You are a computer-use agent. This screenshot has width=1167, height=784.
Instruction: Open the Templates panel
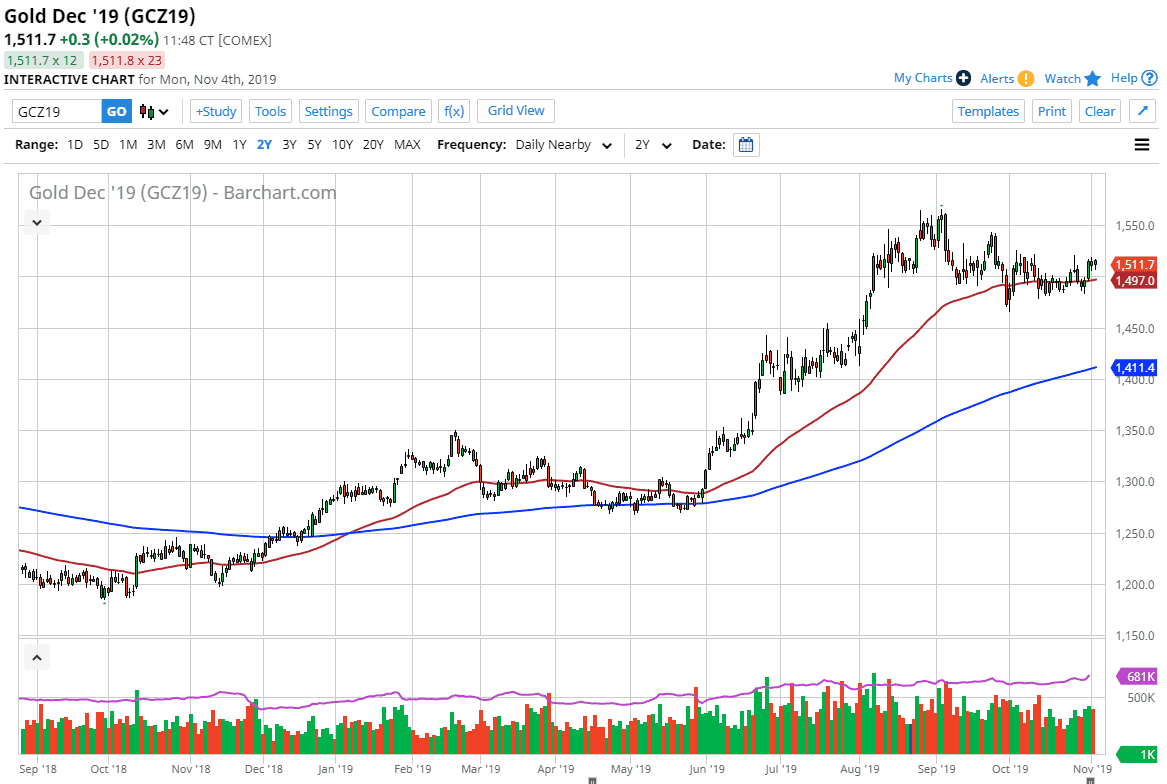tap(988, 111)
